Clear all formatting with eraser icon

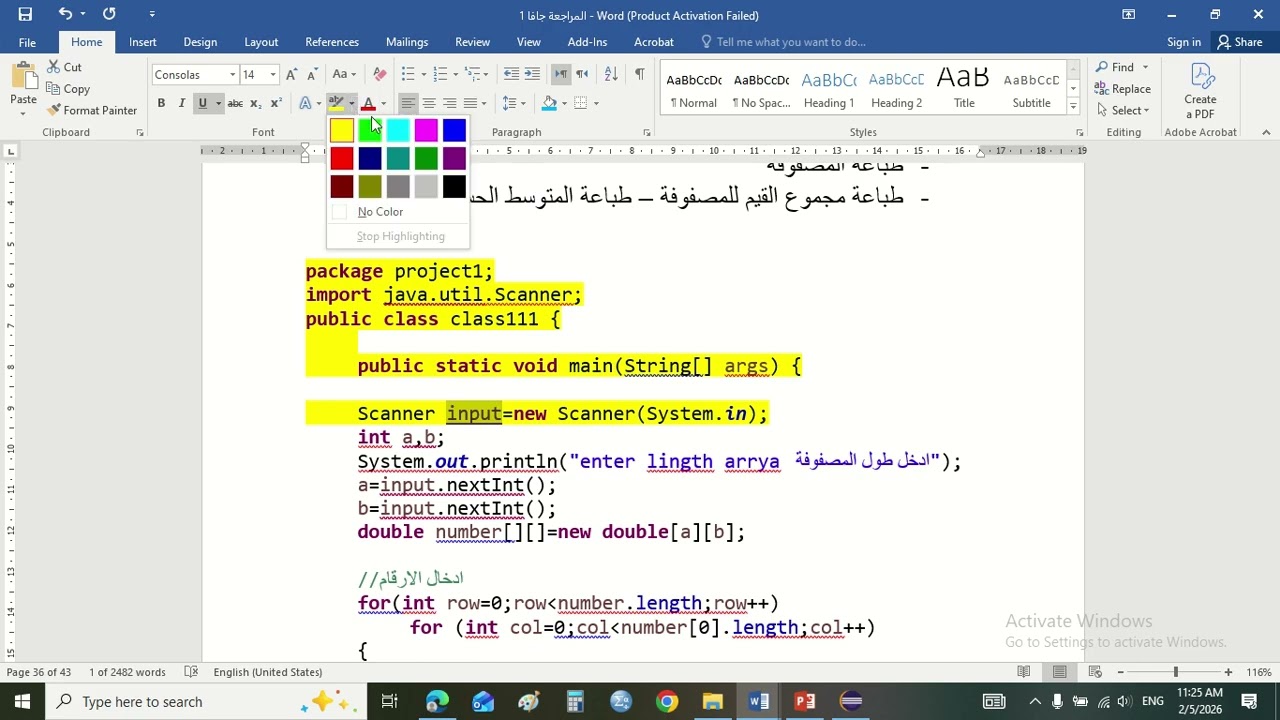(379, 74)
